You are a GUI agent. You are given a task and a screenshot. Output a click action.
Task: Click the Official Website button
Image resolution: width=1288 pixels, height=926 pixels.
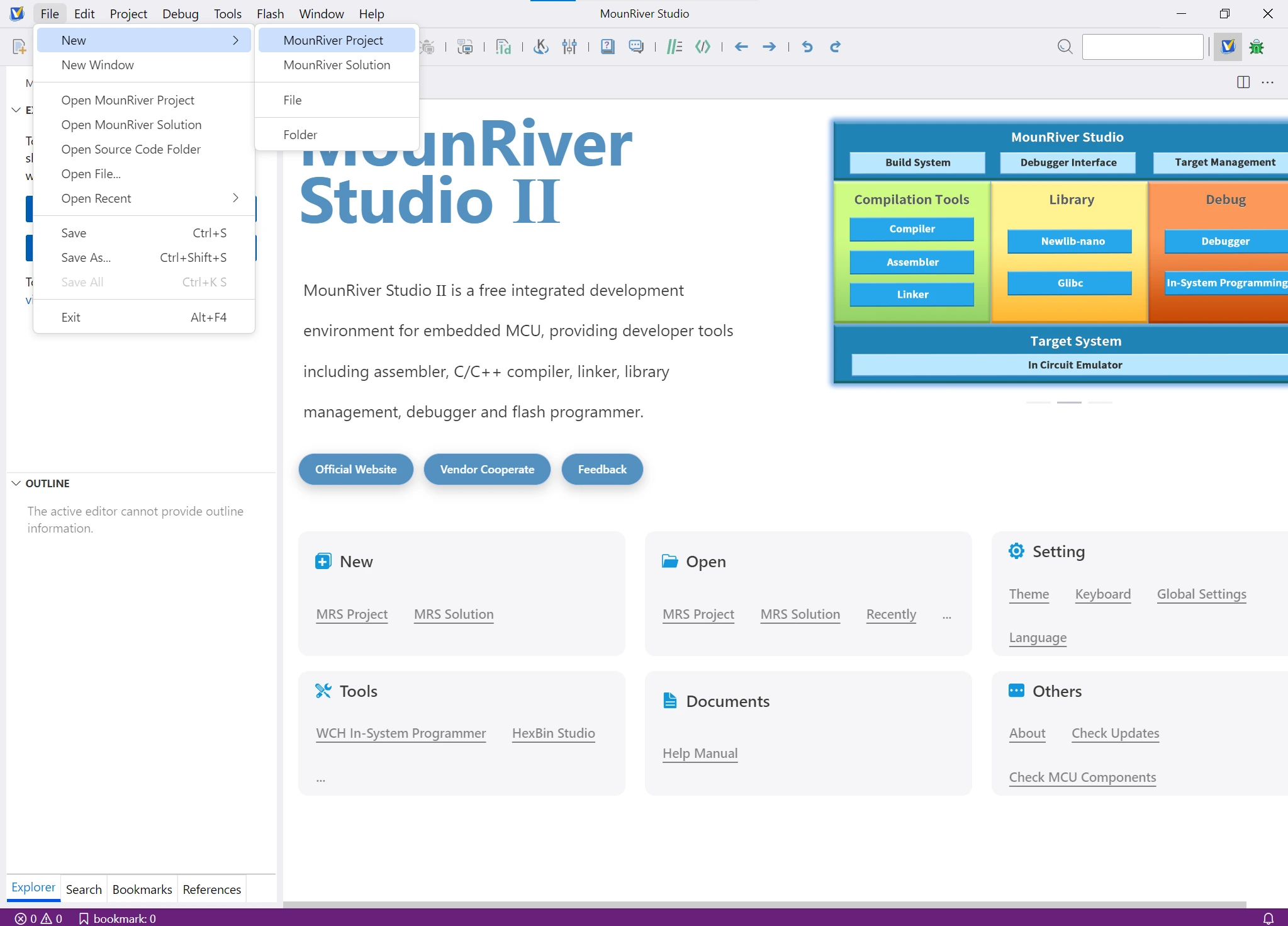coord(356,469)
